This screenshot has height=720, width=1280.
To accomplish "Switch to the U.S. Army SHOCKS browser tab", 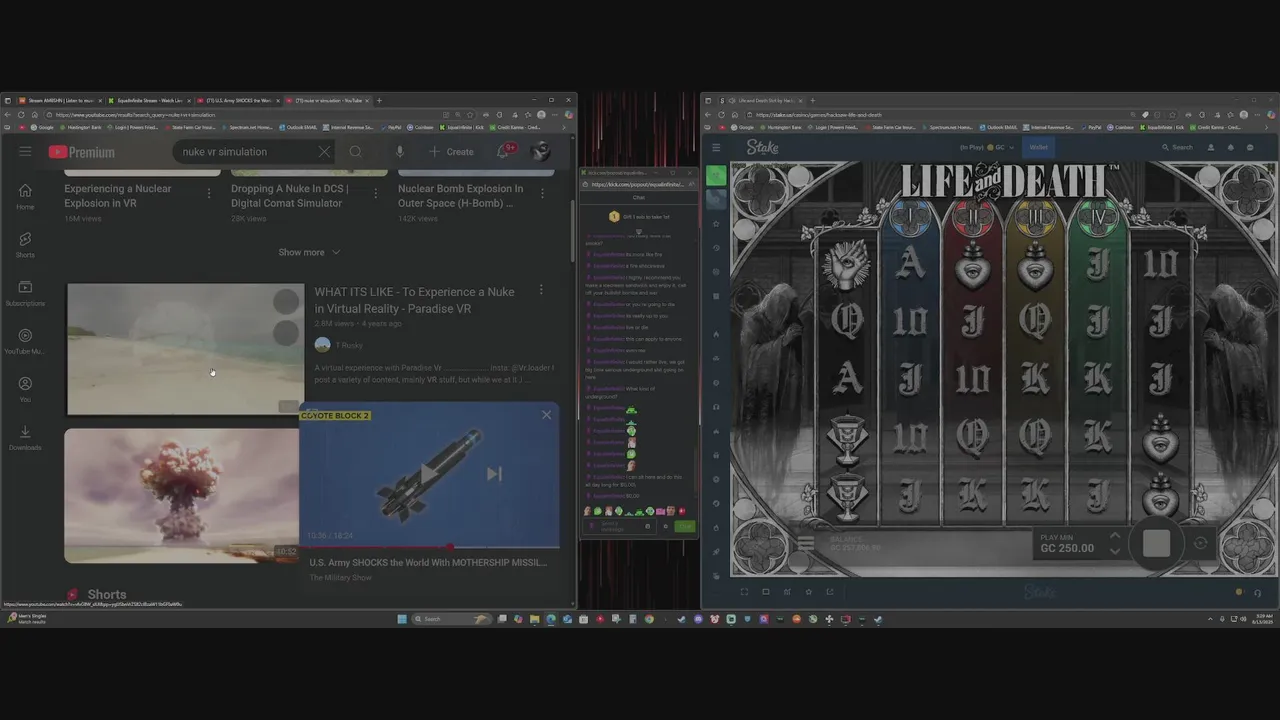I will (x=237, y=100).
